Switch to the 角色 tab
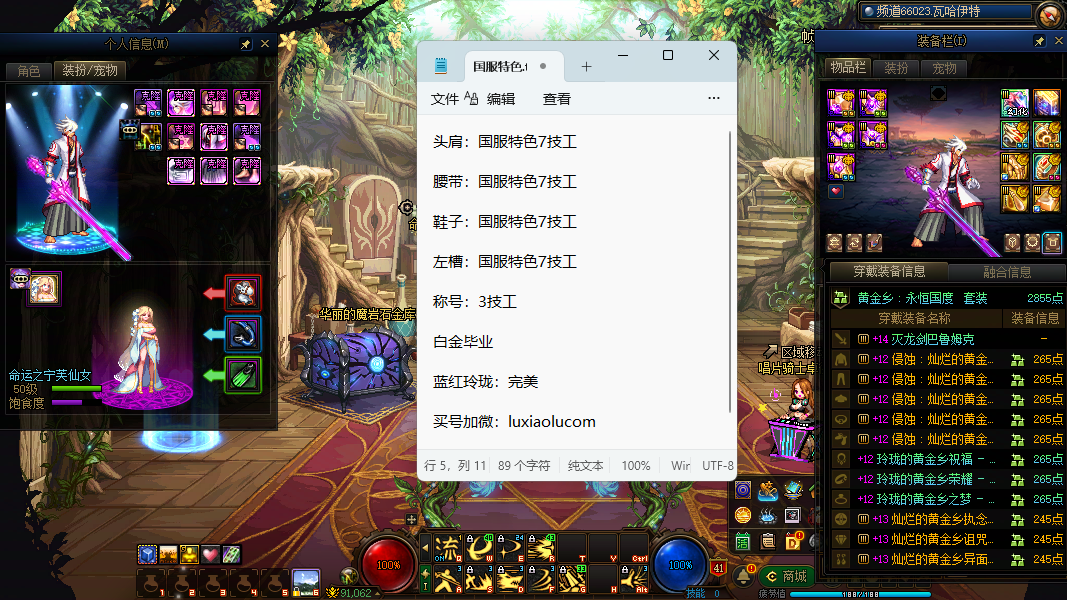Screen dimensions: 1067x600 28,71
